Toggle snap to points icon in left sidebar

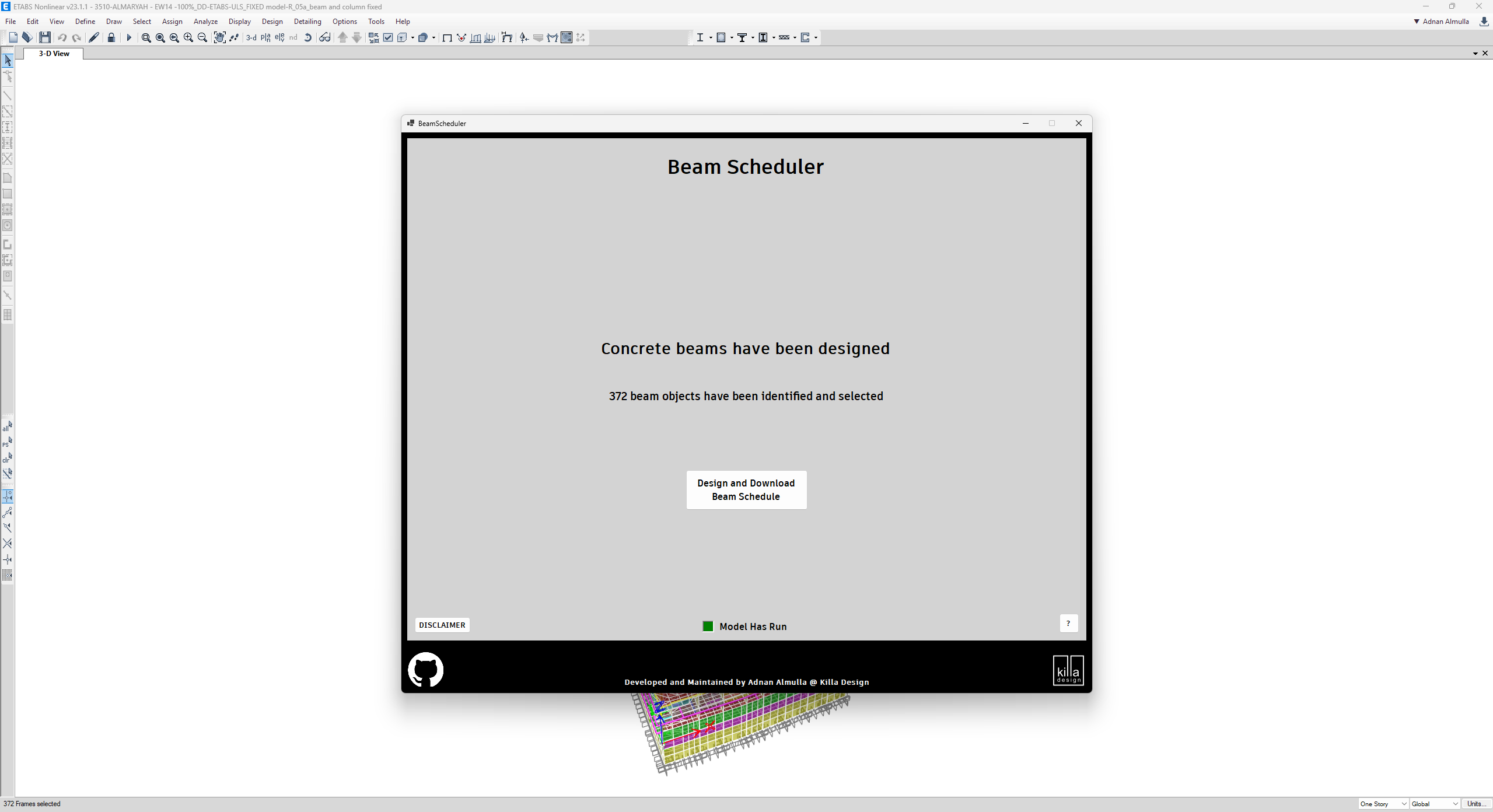point(8,496)
